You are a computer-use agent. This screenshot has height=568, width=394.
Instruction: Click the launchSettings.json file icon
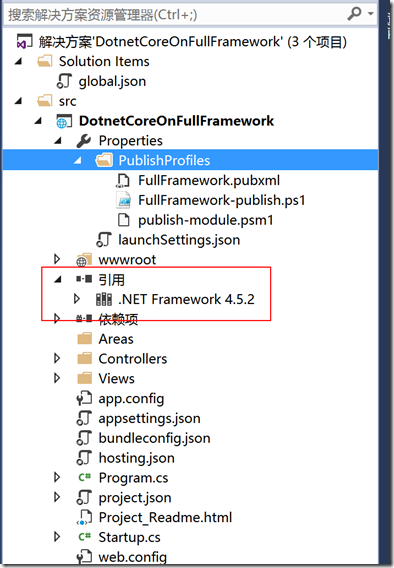point(104,239)
